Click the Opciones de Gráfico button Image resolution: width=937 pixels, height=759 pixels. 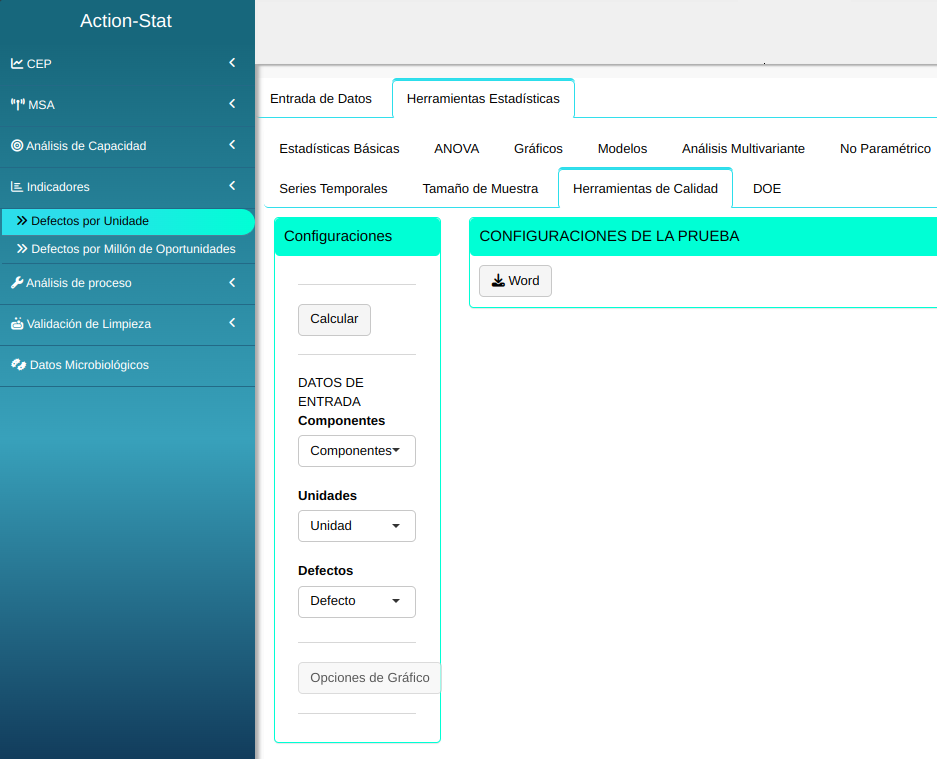coord(369,678)
